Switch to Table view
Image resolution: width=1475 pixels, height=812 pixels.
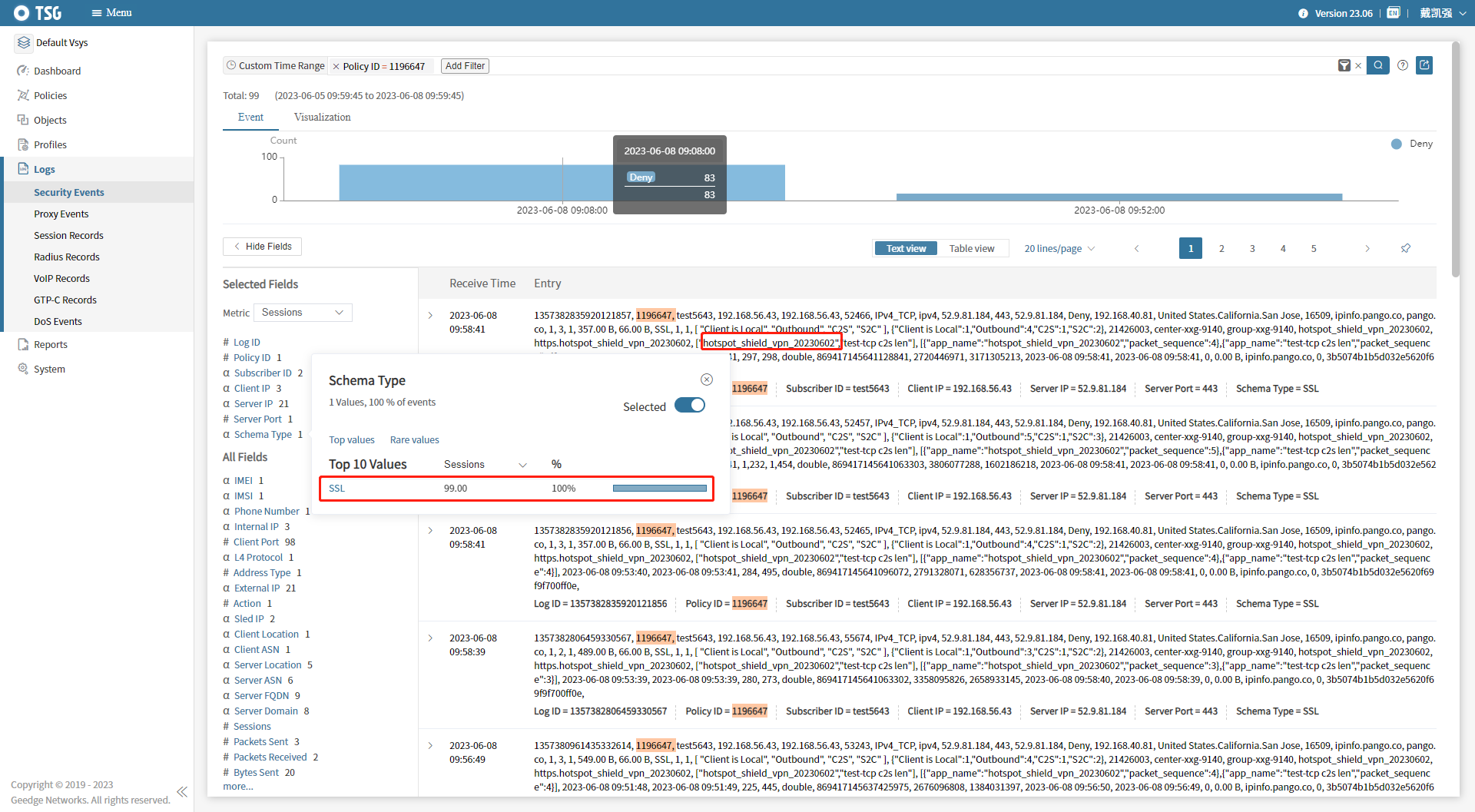point(971,248)
